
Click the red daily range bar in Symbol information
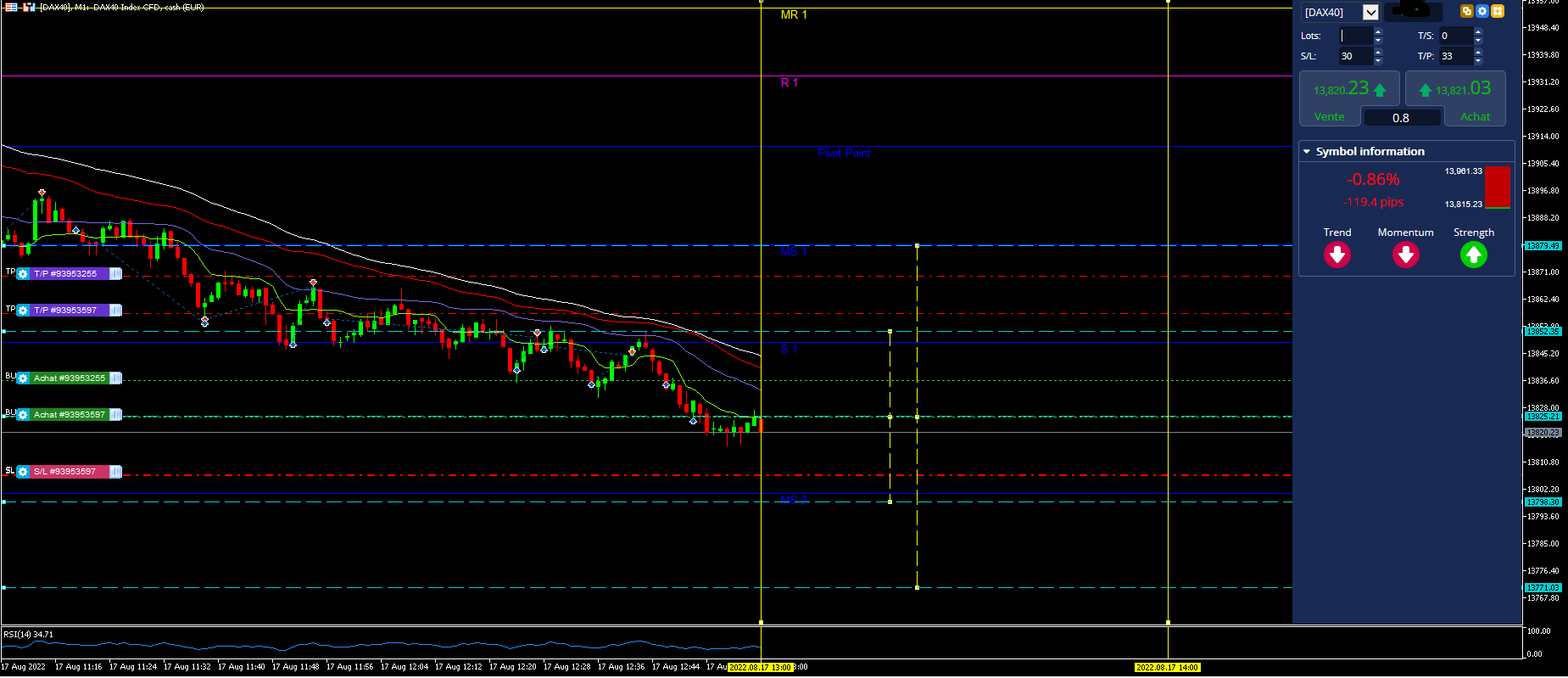pyautogui.click(x=1498, y=187)
